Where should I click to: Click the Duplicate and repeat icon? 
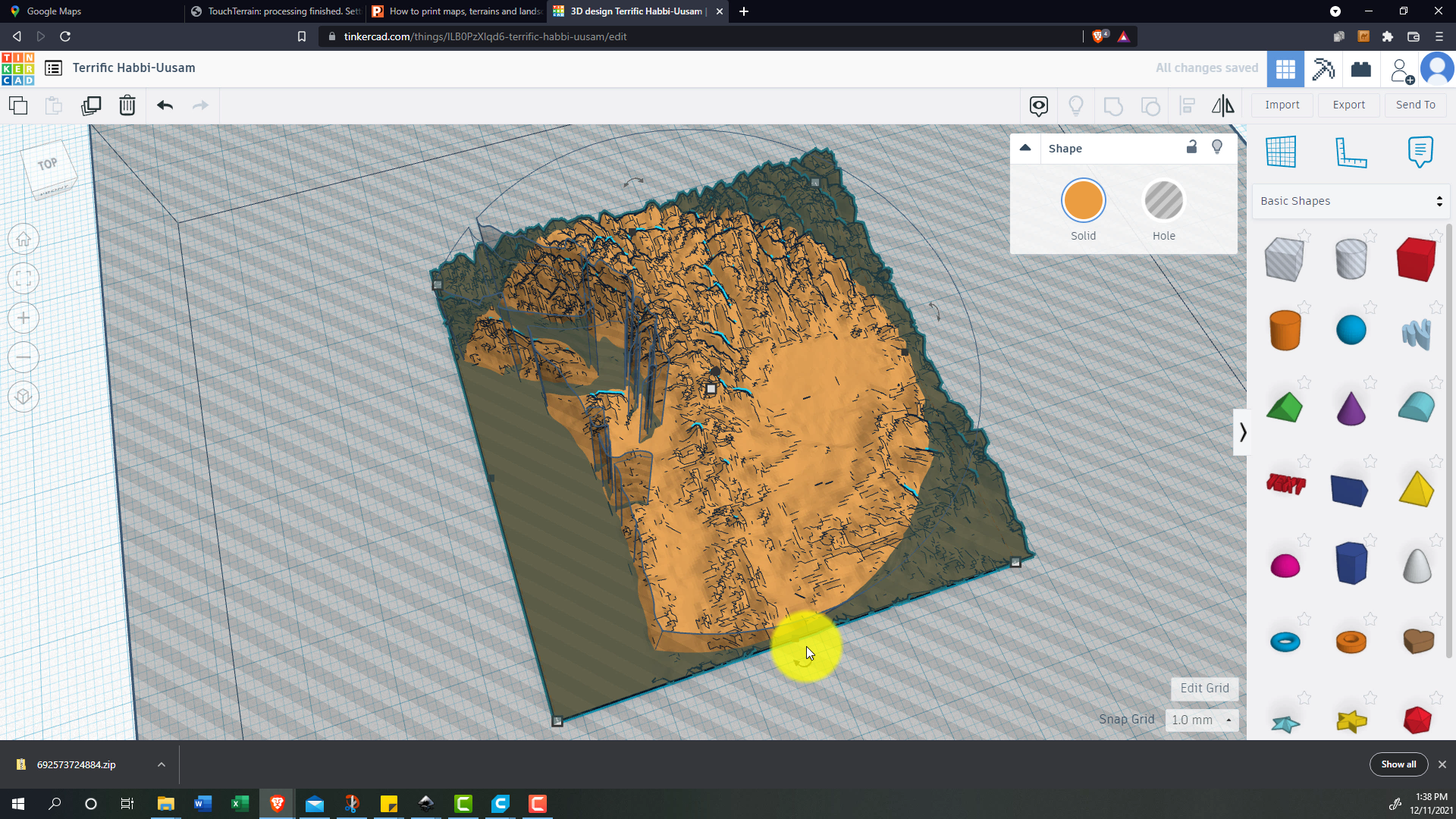coord(91,105)
